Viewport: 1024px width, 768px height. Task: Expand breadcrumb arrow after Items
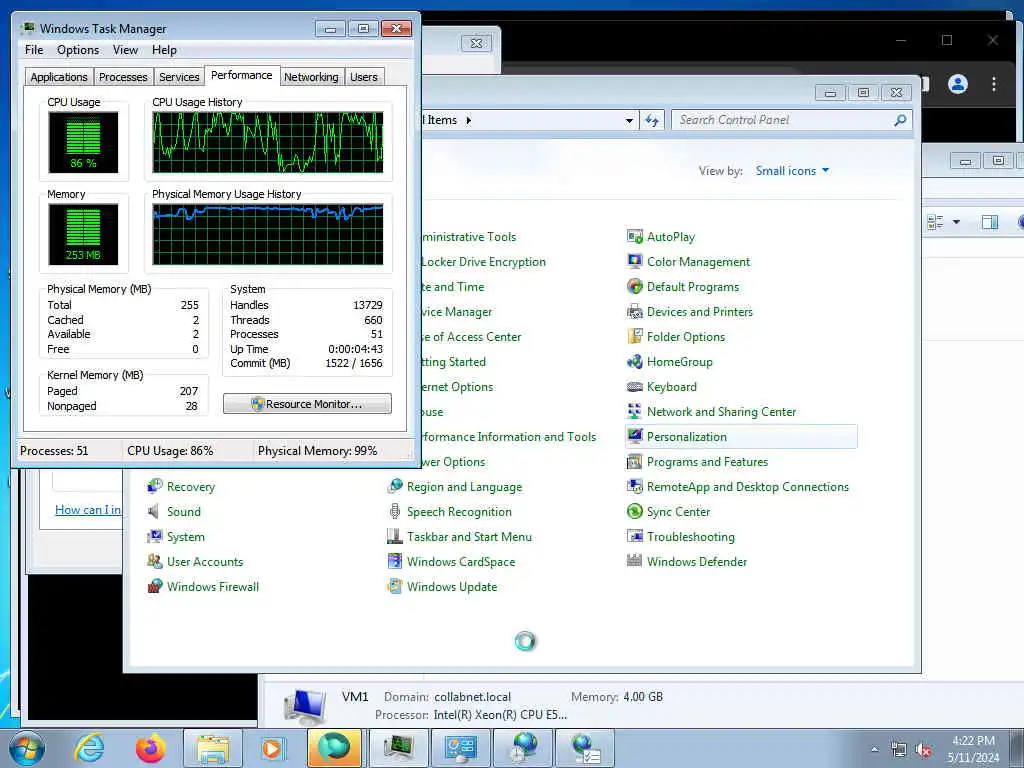click(x=468, y=120)
